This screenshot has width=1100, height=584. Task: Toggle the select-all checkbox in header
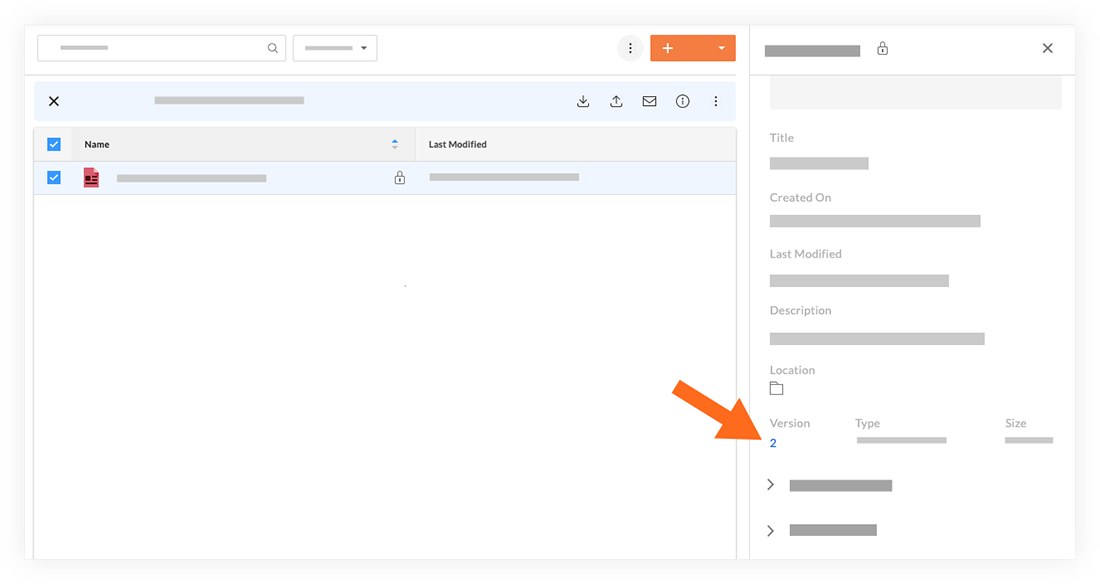[54, 144]
